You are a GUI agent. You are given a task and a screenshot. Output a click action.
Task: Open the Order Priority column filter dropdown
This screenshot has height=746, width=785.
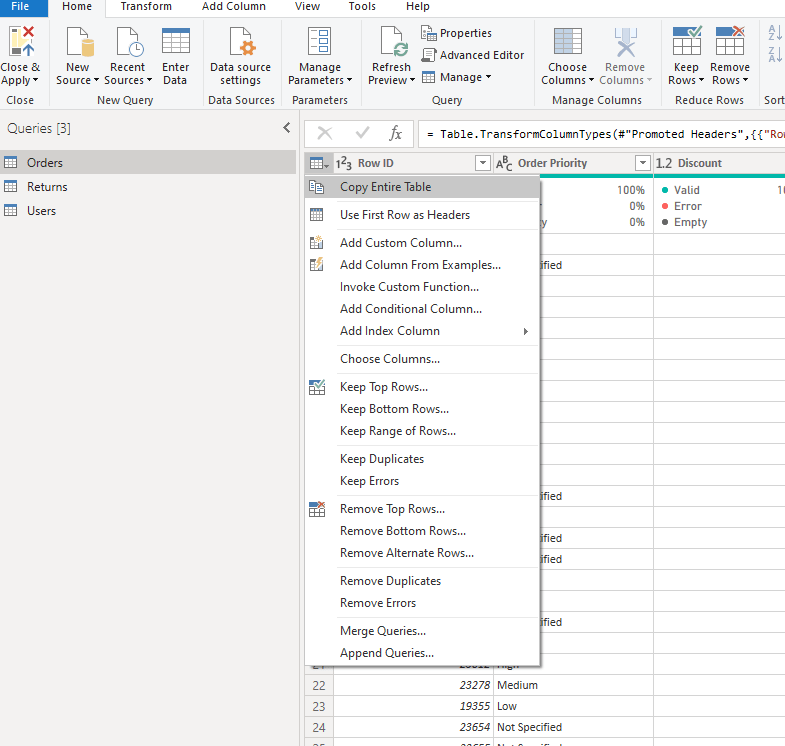click(643, 163)
